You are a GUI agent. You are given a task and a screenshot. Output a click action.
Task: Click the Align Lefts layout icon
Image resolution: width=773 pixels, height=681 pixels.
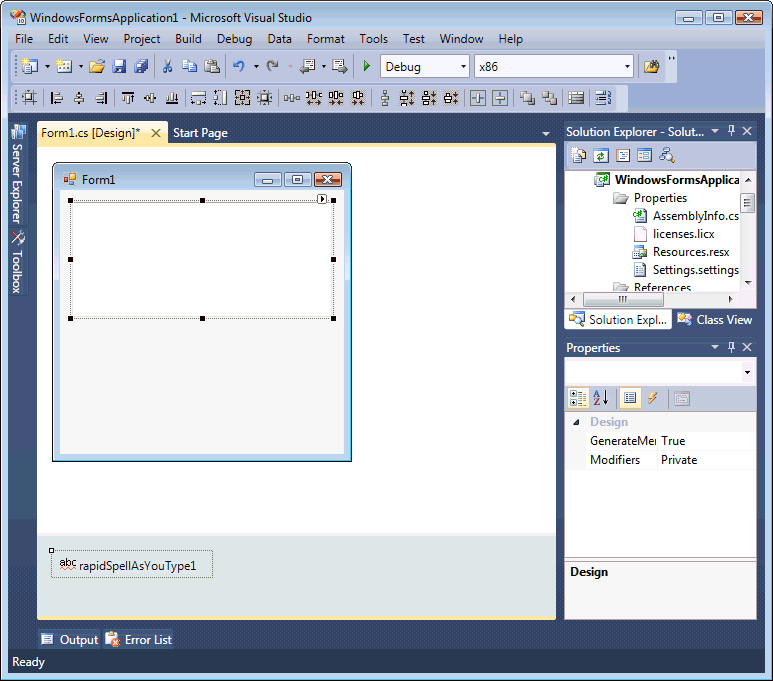[x=57, y=98]
